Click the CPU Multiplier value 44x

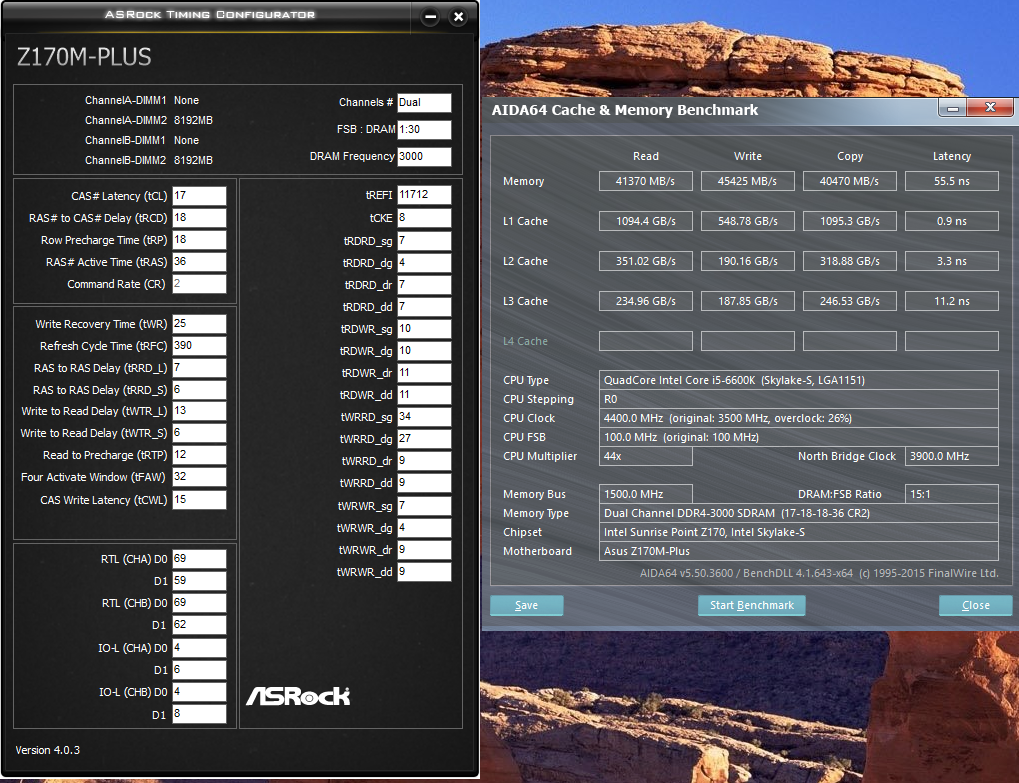coord(646,456)
